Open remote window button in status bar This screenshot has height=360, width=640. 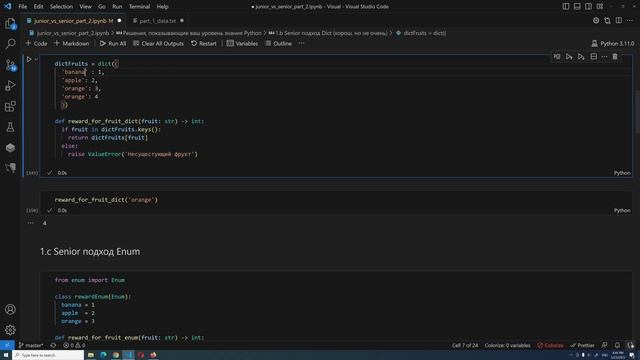click(7, 345)
